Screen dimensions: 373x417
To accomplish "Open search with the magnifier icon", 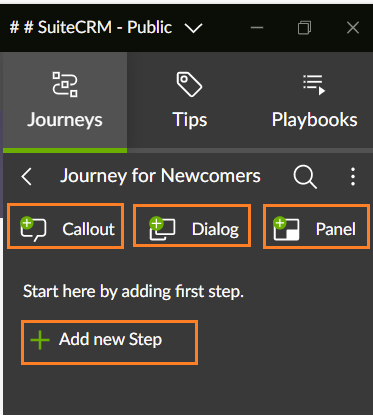I will pyautogui.click(x=305, y=177).
